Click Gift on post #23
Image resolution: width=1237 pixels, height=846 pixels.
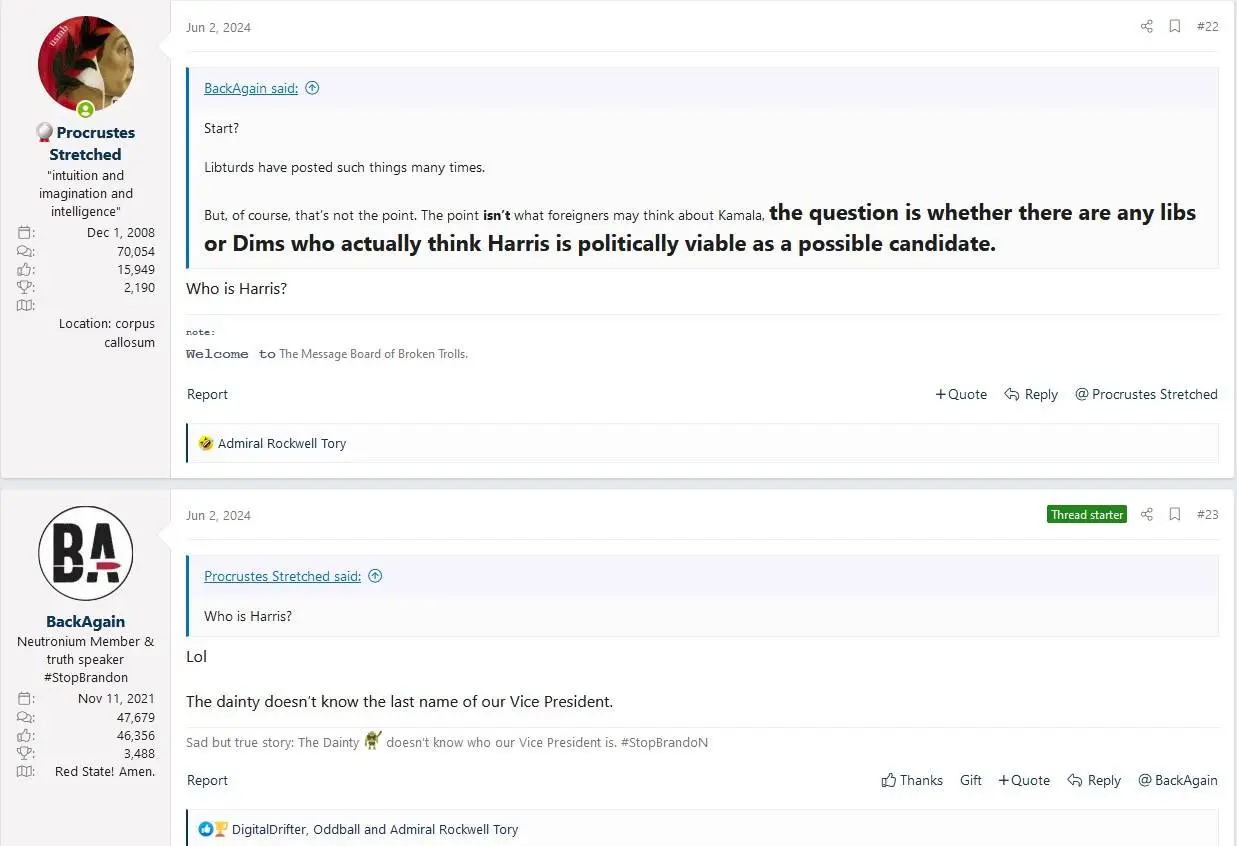[x=971, y=780]
